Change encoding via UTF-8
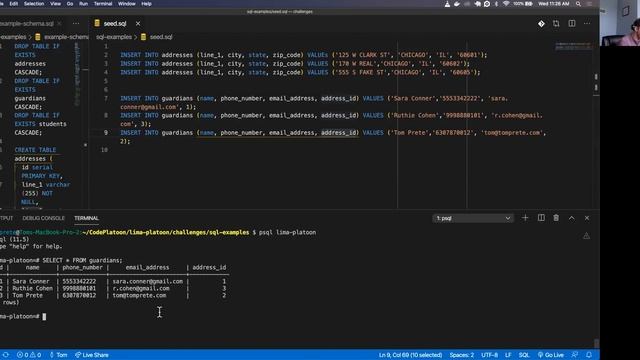The height and width of the screenshot is (360, 640). (x=489, y=355)
